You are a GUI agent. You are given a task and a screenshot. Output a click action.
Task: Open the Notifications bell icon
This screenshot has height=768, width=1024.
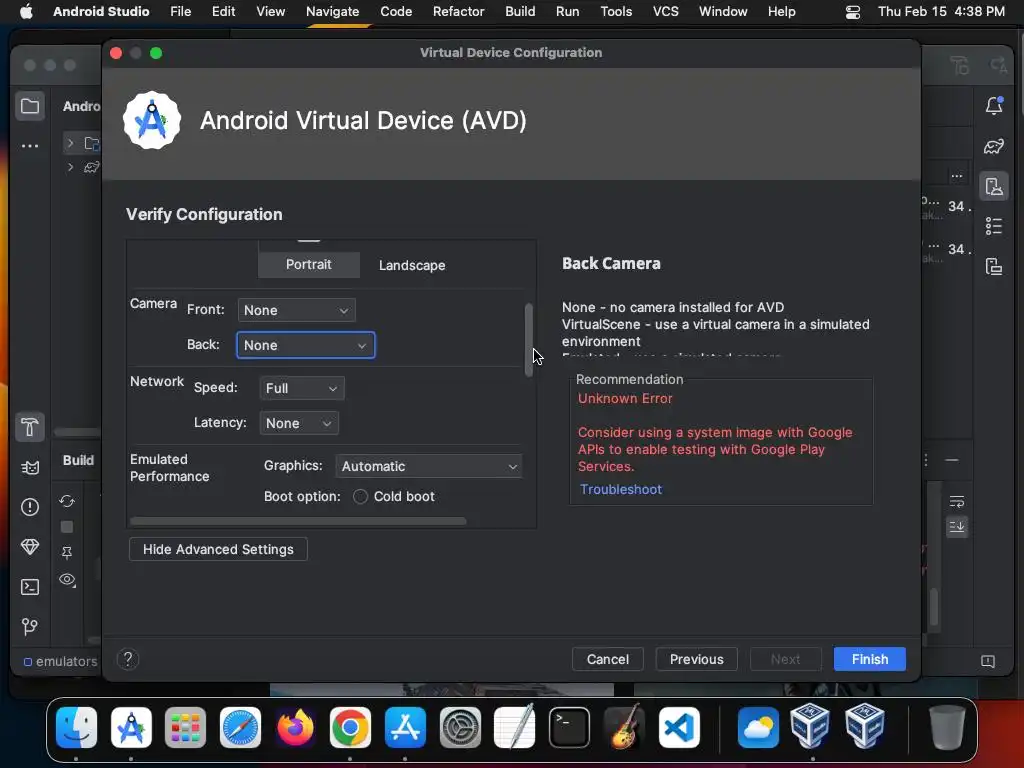coord(994,105)
